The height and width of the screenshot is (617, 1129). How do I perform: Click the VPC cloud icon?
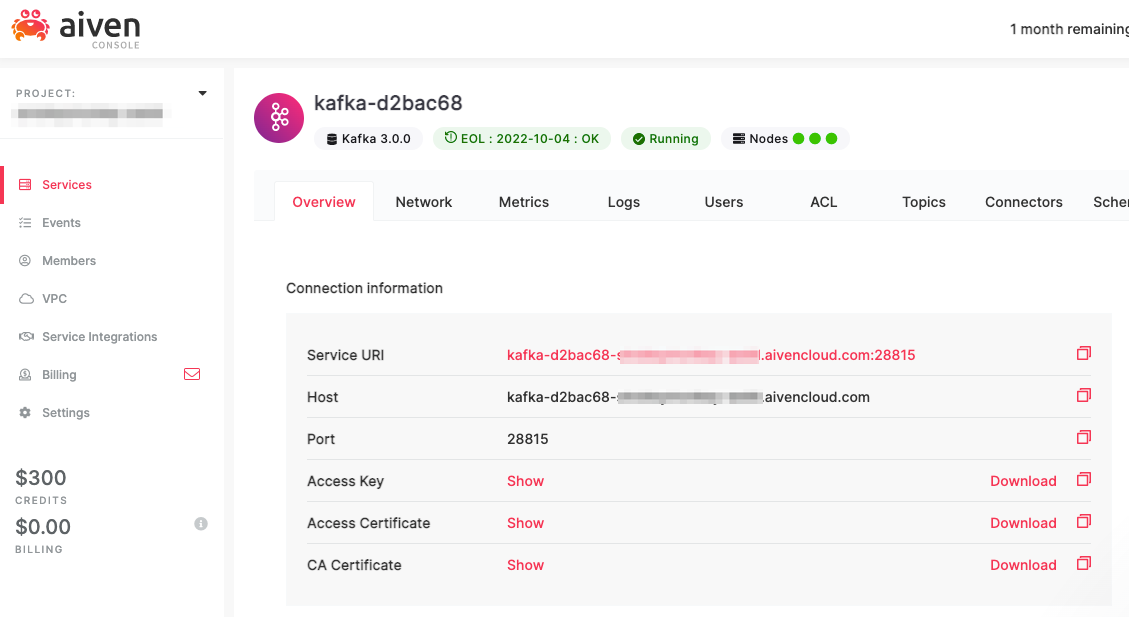tap(27, 298)
